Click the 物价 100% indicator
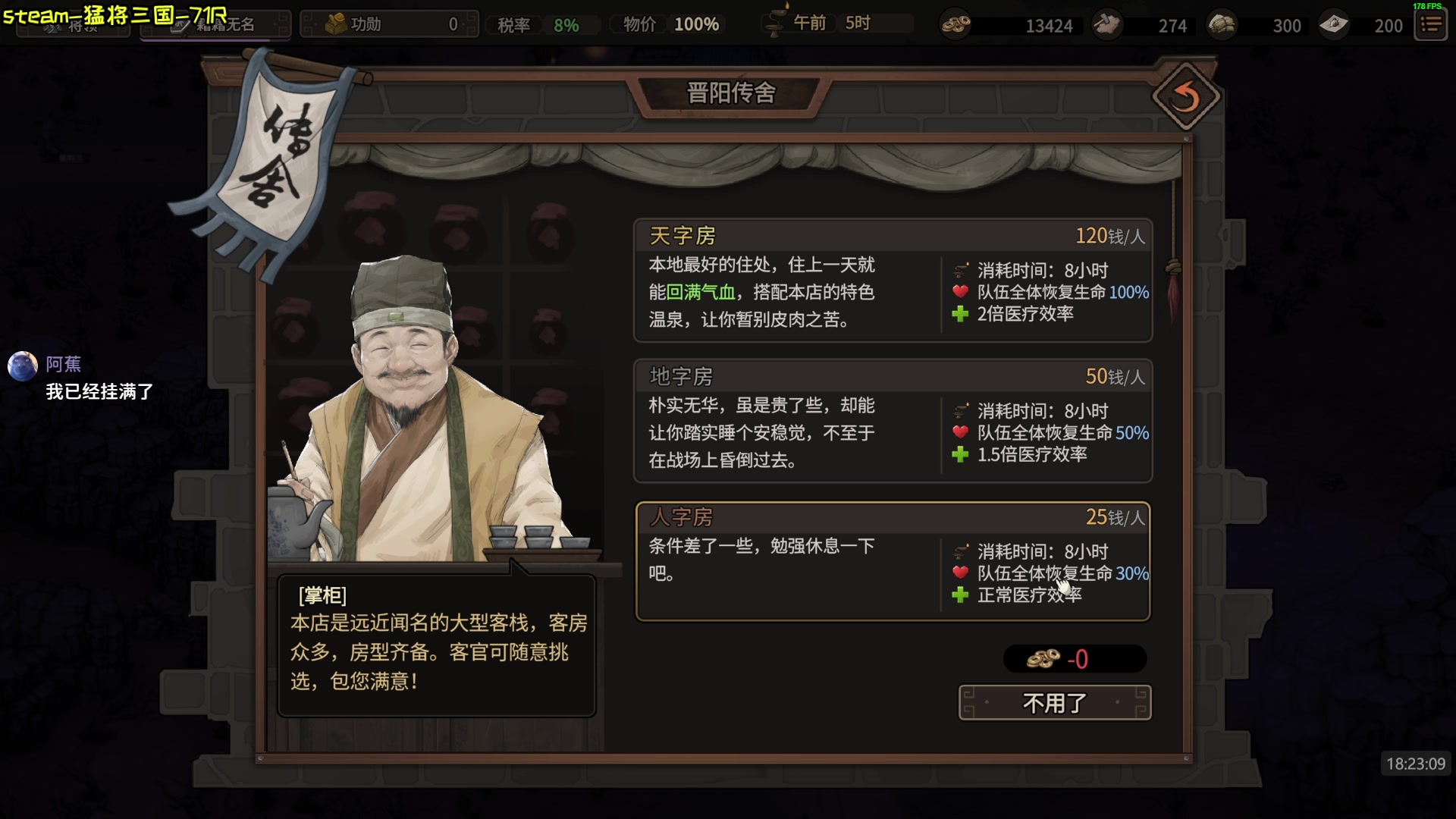Screen dimensions: 1456x819 click(670, 24)
